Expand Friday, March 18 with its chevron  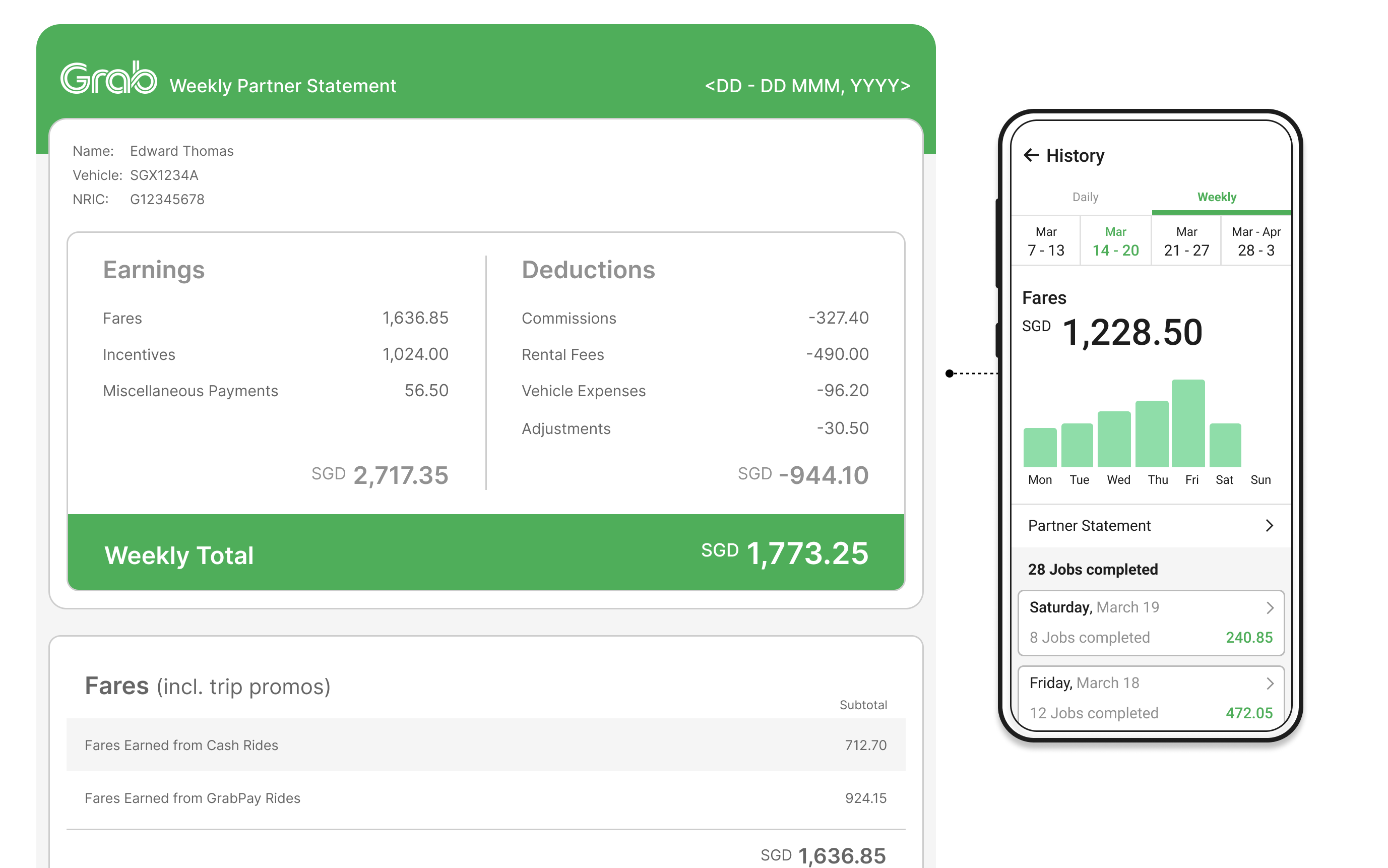point(1270,683)
